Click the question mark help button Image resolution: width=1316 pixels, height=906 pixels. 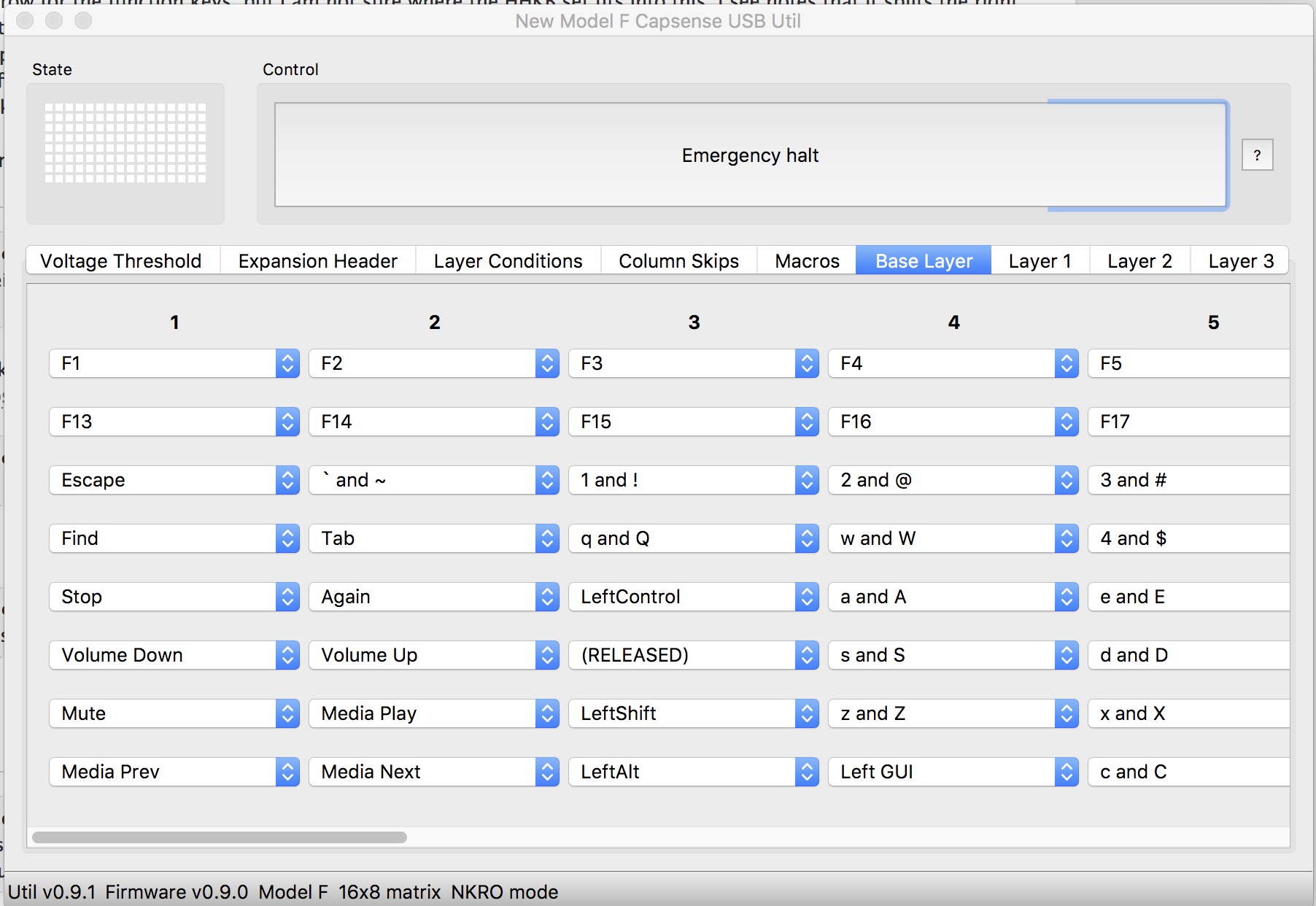point(1257,155)
